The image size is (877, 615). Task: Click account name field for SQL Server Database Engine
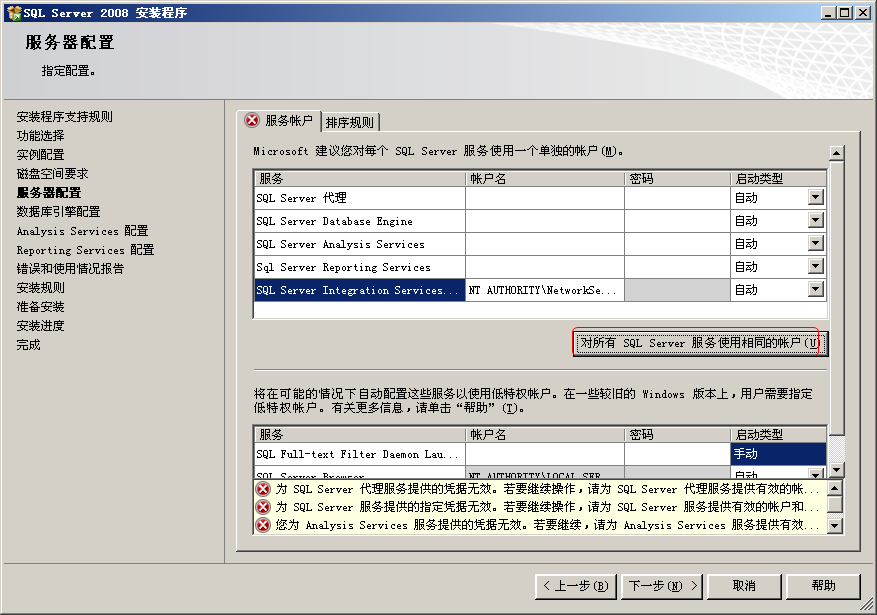545,221
